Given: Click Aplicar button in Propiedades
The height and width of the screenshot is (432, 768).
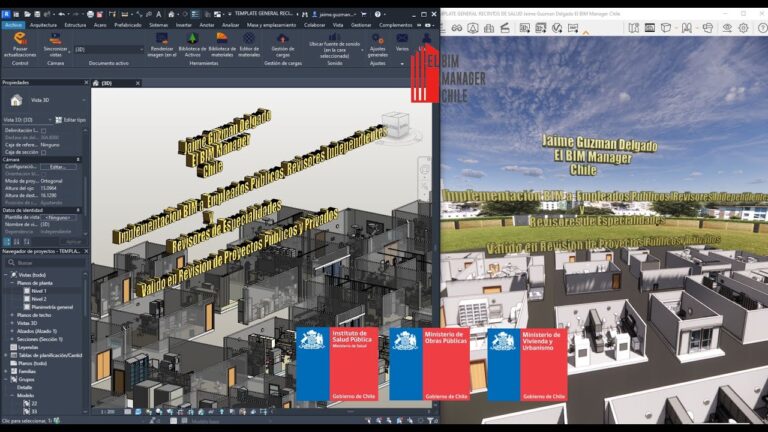Looking at the screenshot, I should click(73, 242).
